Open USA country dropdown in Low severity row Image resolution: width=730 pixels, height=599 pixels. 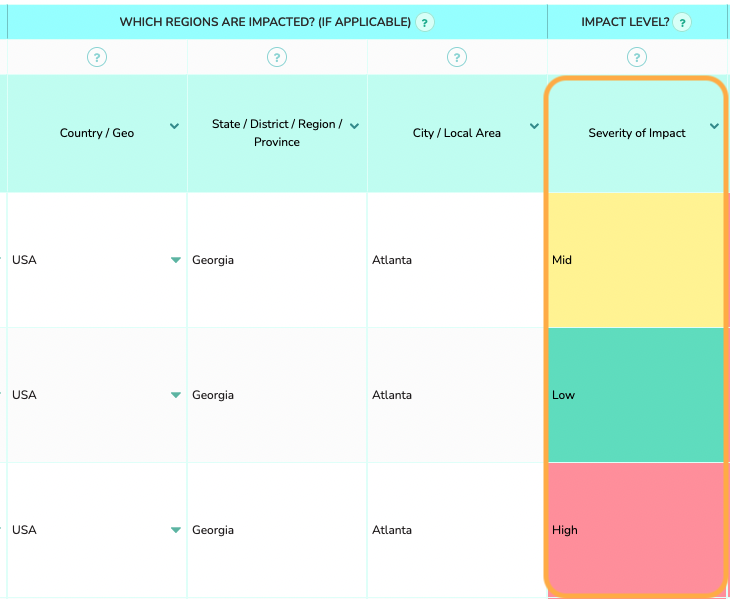176,395
